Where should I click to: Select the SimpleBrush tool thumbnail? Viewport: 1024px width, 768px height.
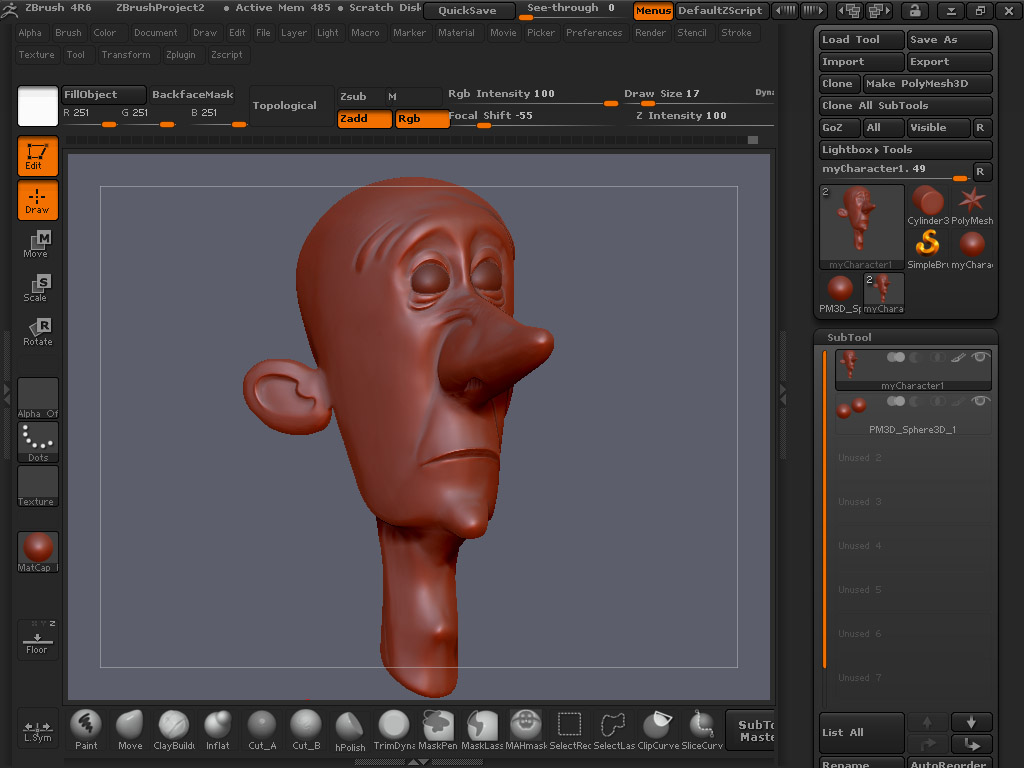927,249
